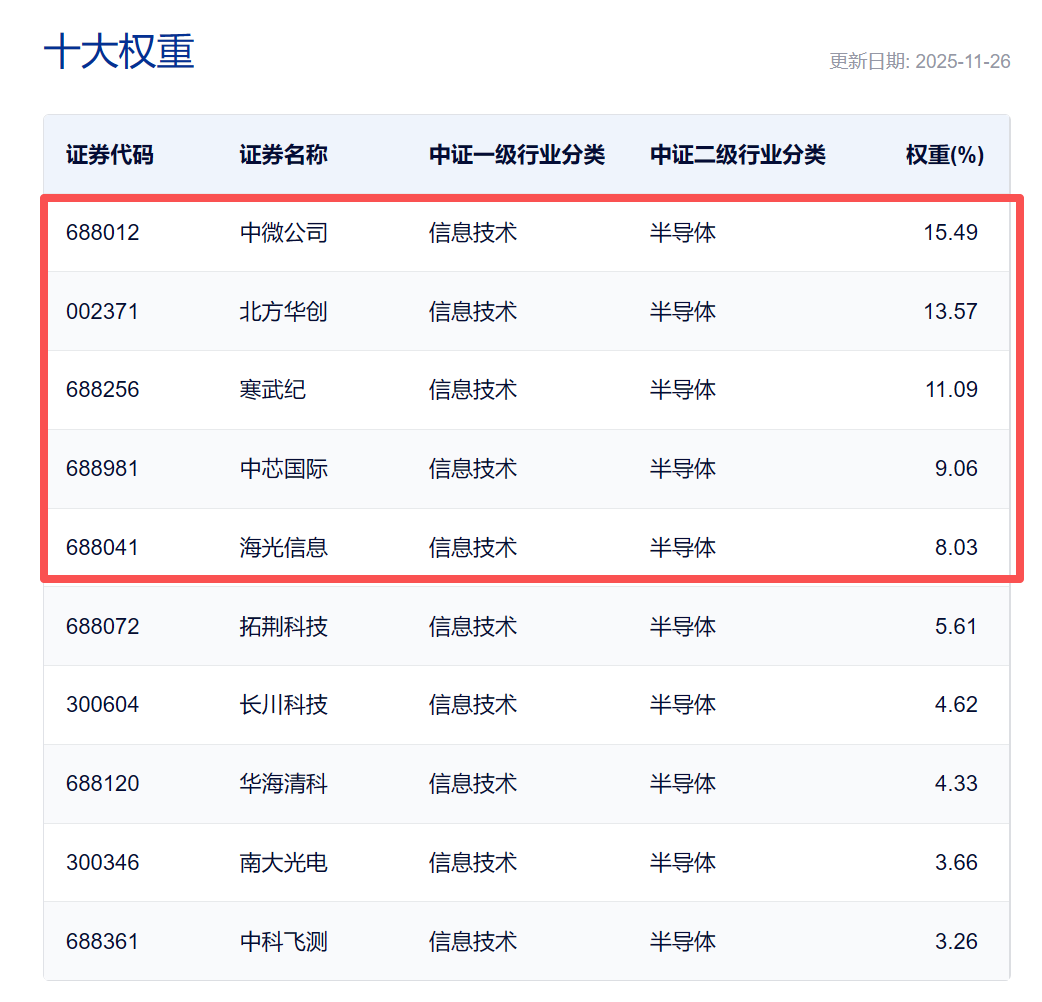
Task: Click the 中芯国际 stock name
Action: (283, 468)
